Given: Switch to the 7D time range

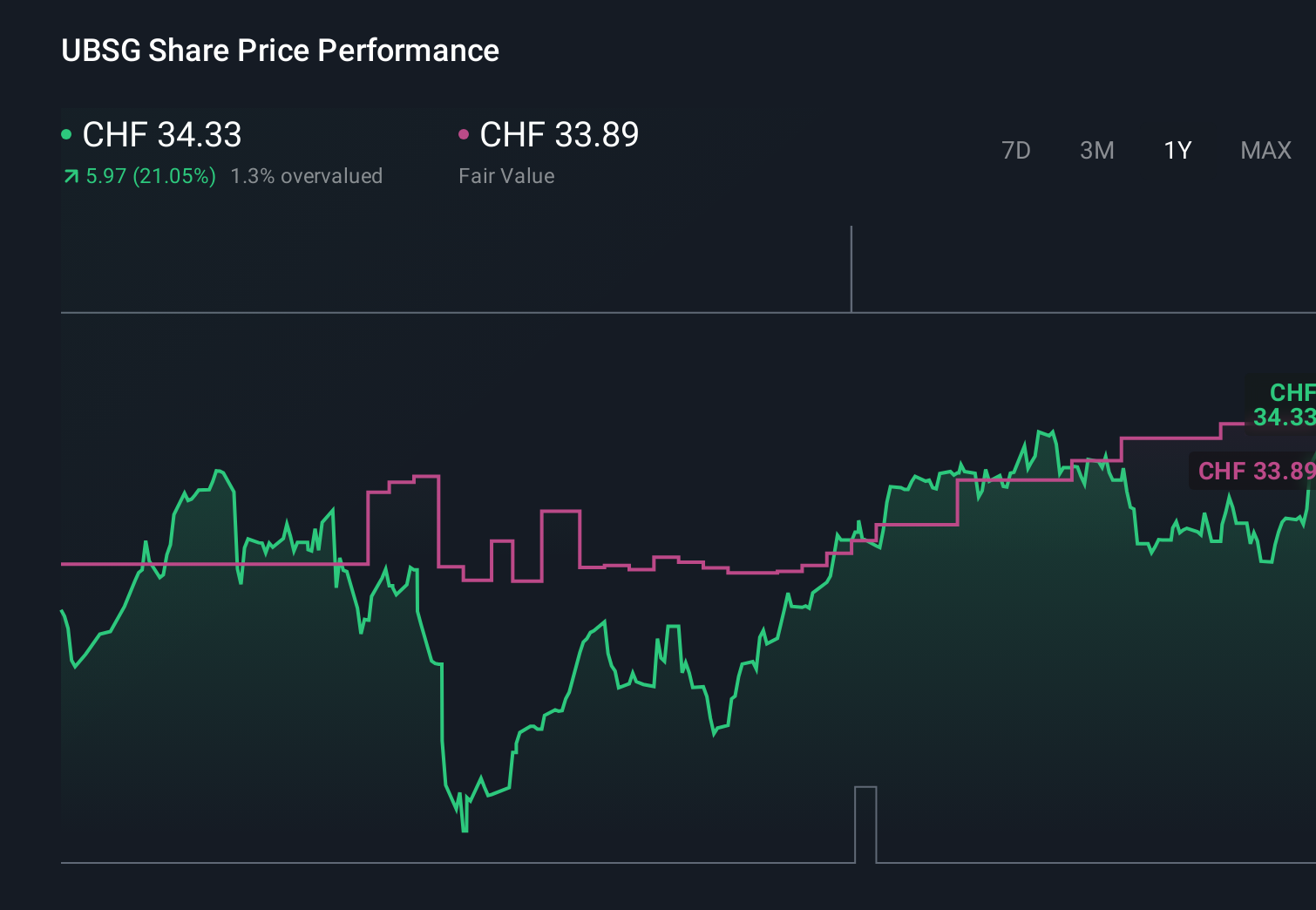Looking at the screenshot, I should click(1017, 150).
